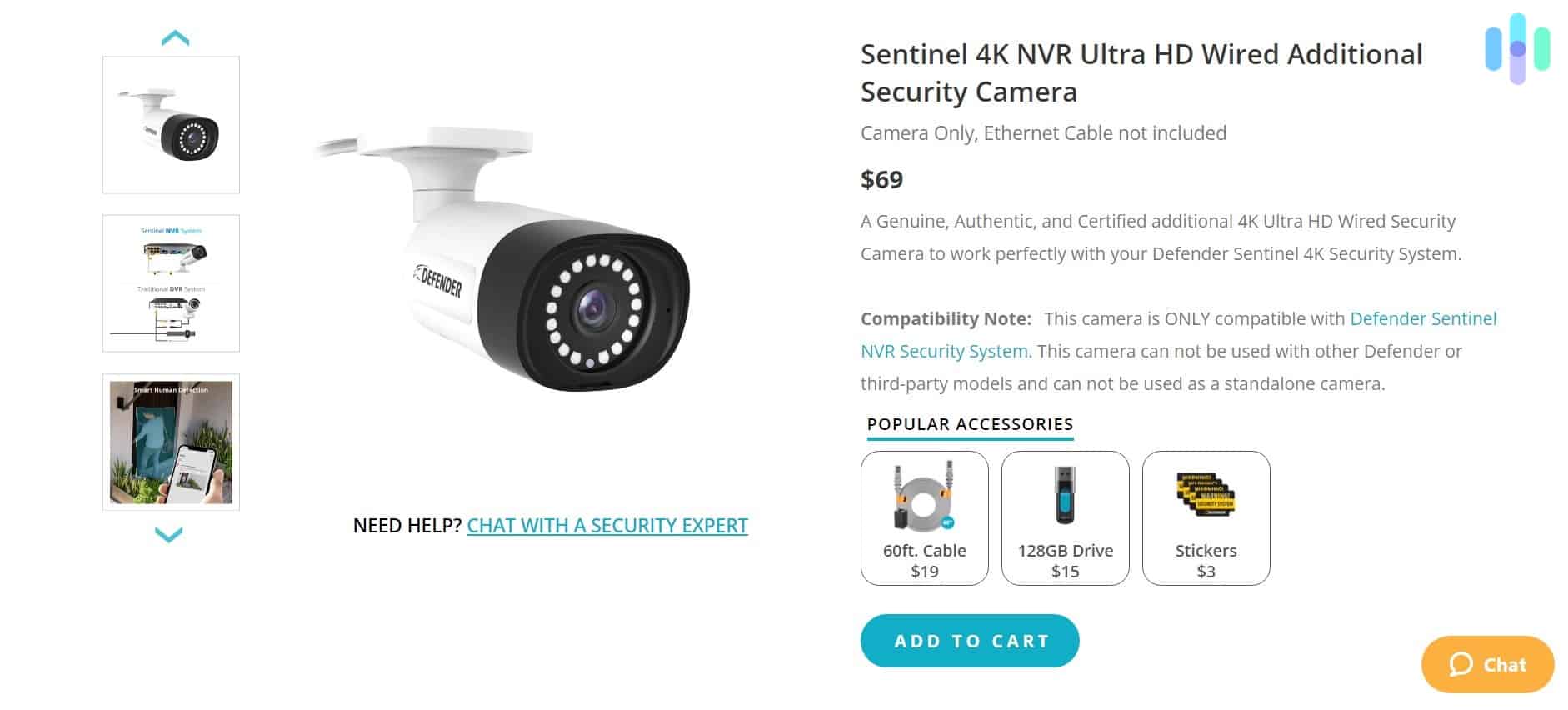Select the Sentinel NVR System diagram thumbnail
The image size is (1568, 710).
click(170, 282)
